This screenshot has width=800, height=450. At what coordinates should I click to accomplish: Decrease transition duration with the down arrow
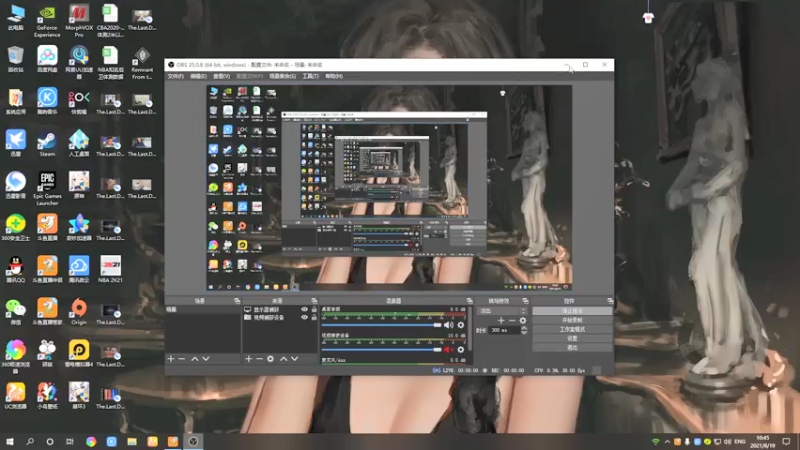524,333
